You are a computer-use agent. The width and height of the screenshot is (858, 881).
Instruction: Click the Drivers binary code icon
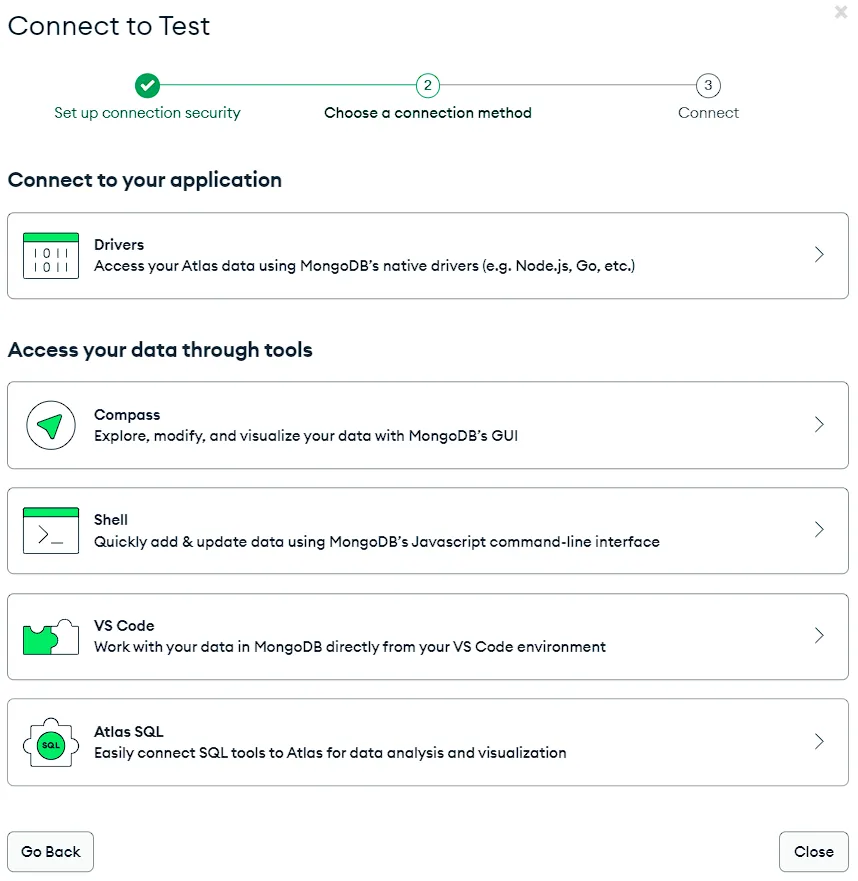[x=50, y=255]
